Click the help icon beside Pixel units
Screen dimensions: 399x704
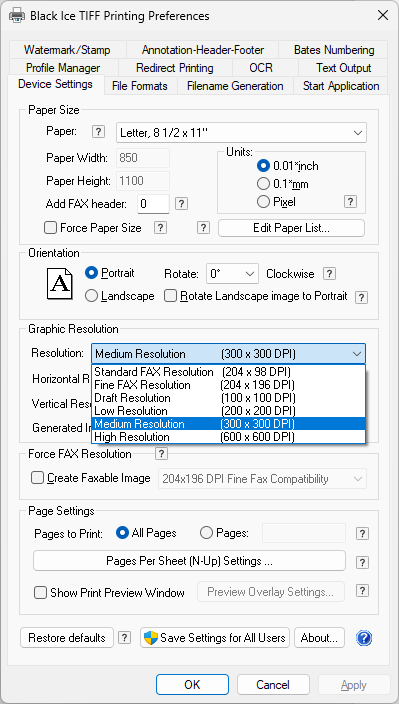(x=351, y=202)
